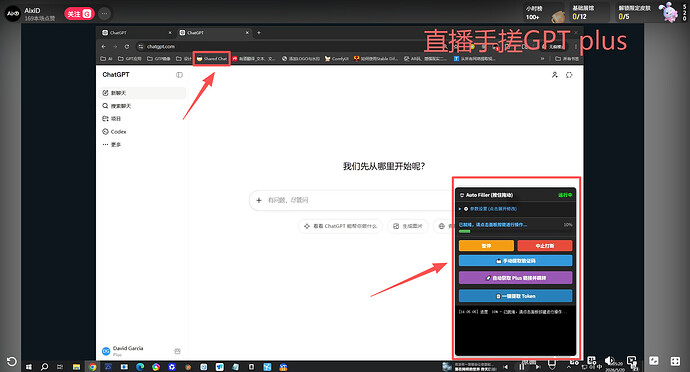Open the GPT应用 bookmarks folder

click(x=130, y=59)
